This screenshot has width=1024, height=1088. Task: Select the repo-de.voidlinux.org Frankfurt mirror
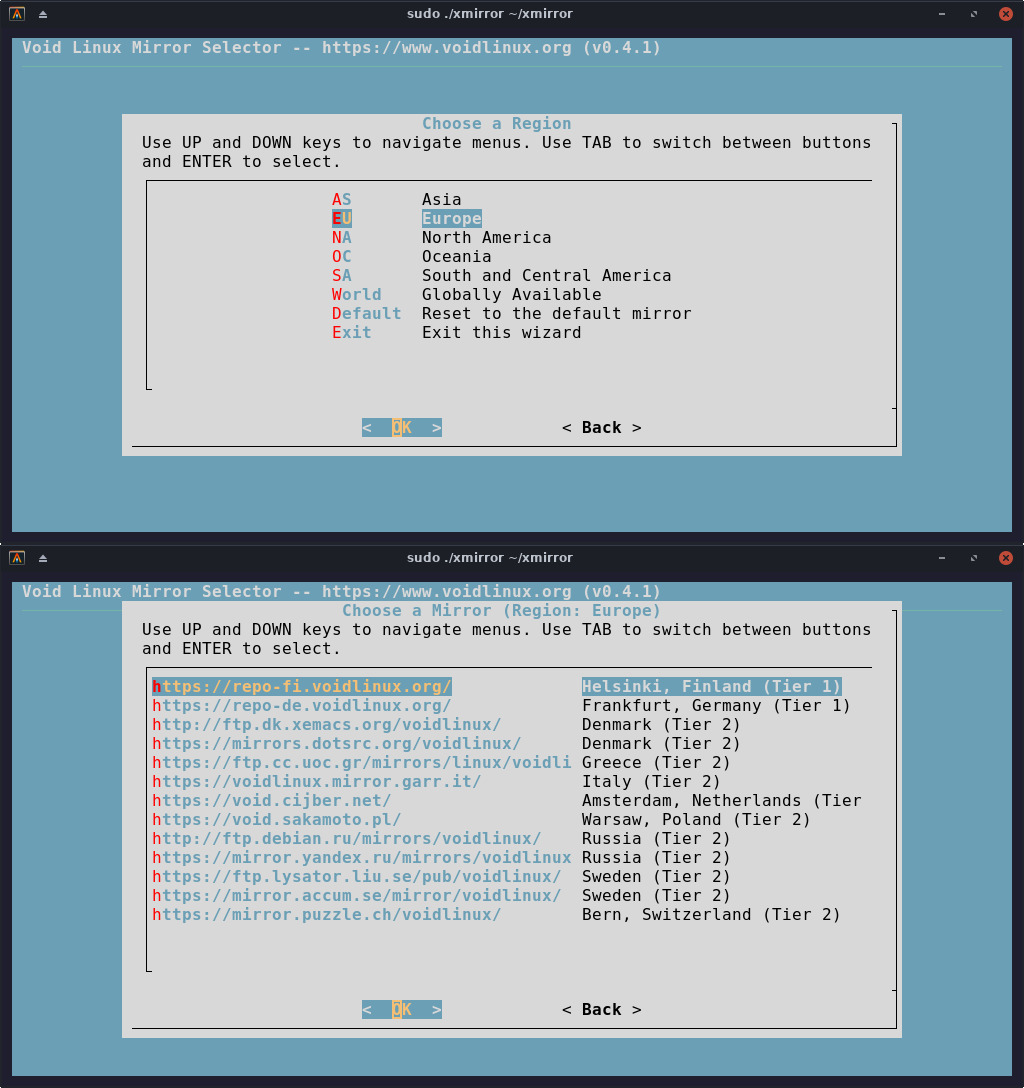point(302,706)
